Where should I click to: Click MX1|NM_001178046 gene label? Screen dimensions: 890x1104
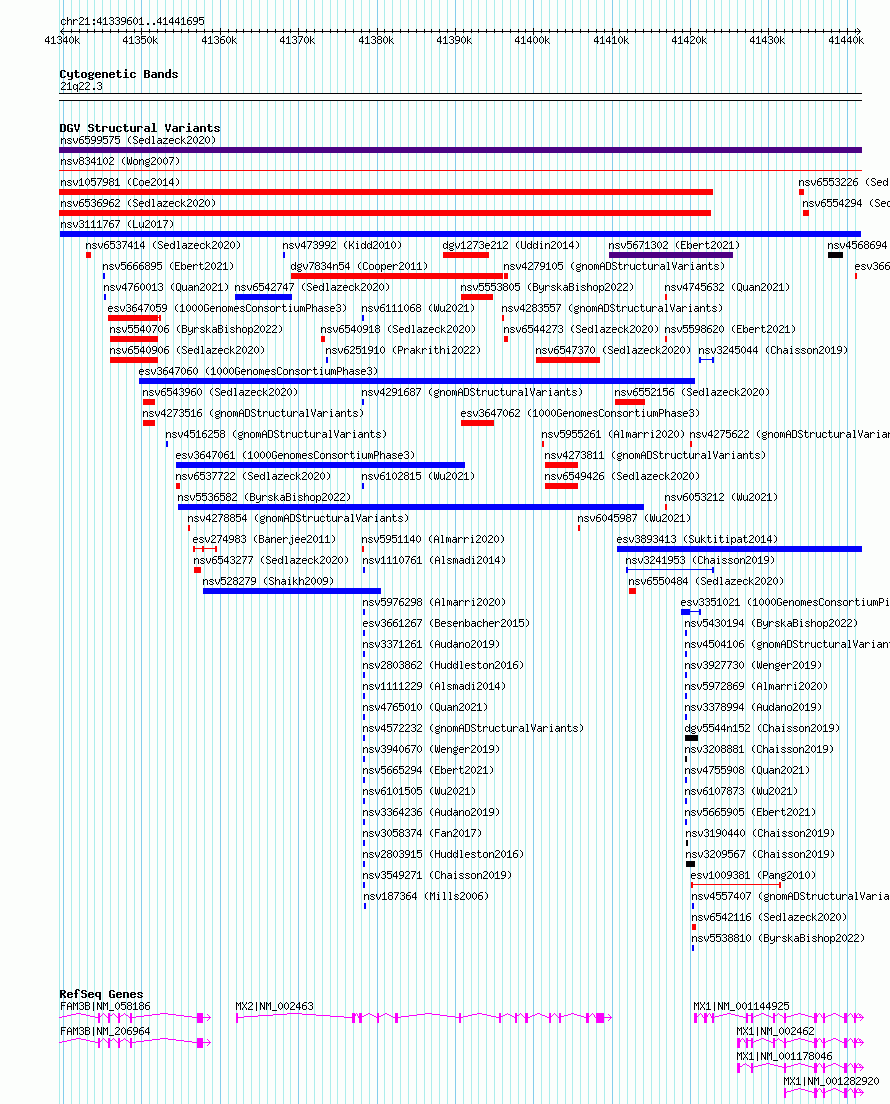point(784,1057)
